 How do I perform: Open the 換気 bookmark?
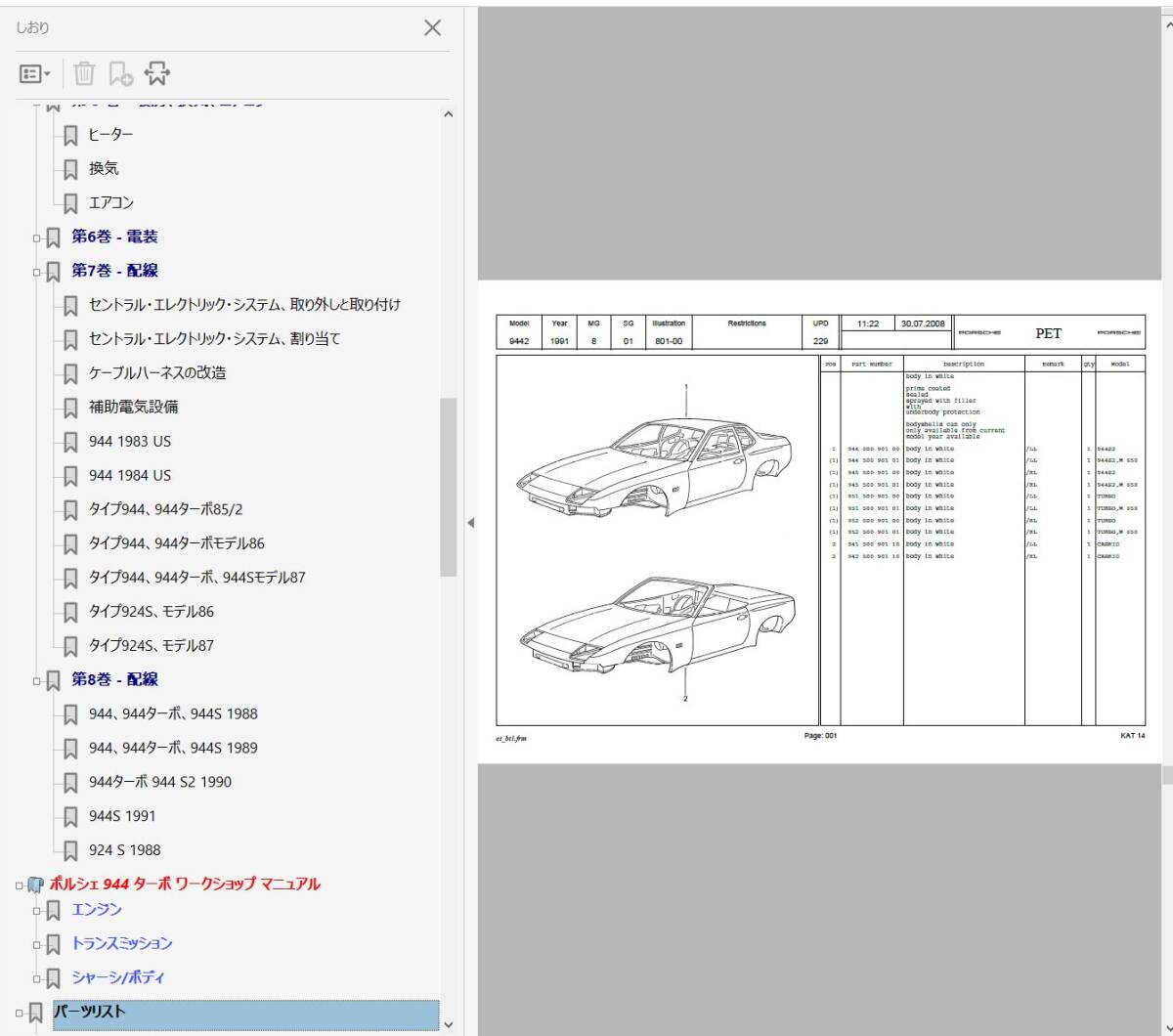[x=104, y=168]
